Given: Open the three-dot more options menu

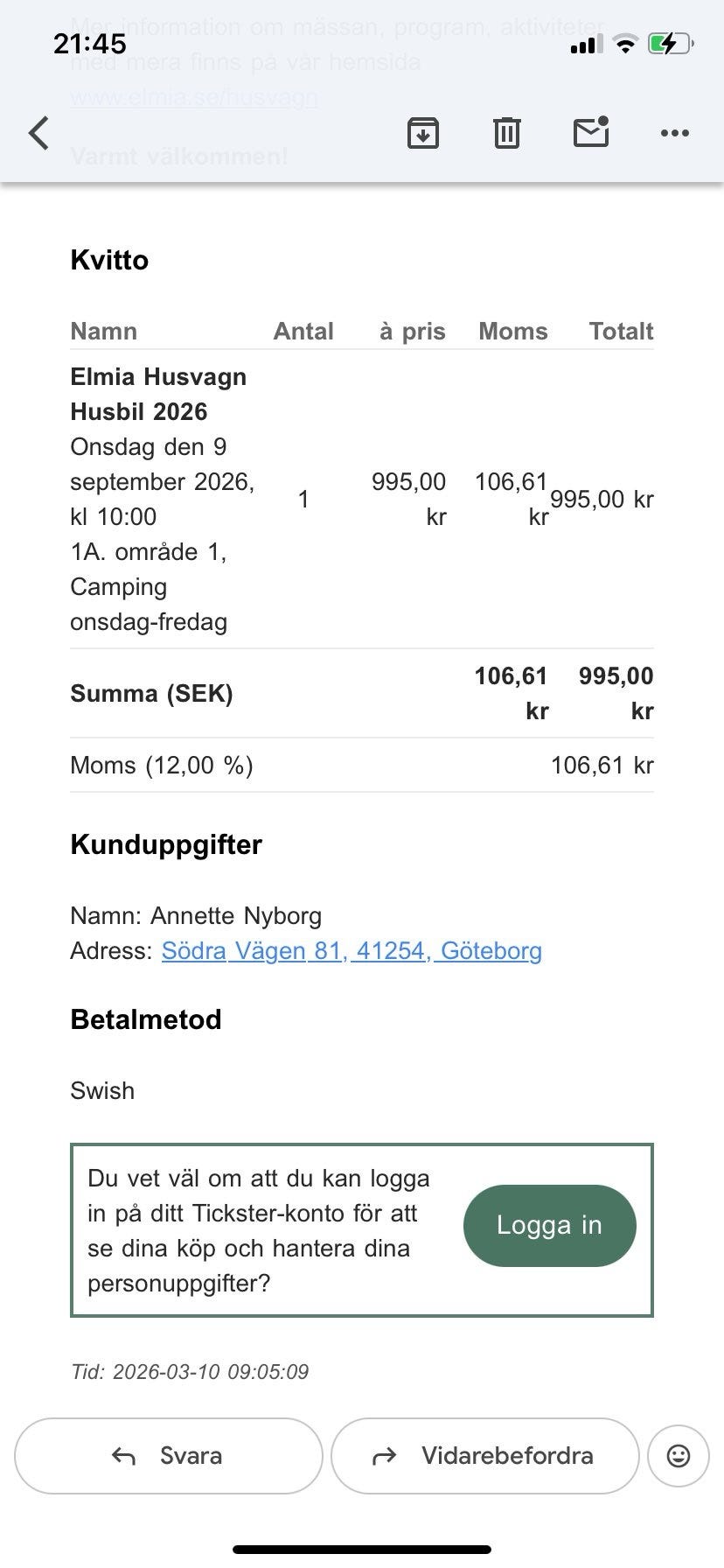Looking at the screenshot, I should coord(674,134).
